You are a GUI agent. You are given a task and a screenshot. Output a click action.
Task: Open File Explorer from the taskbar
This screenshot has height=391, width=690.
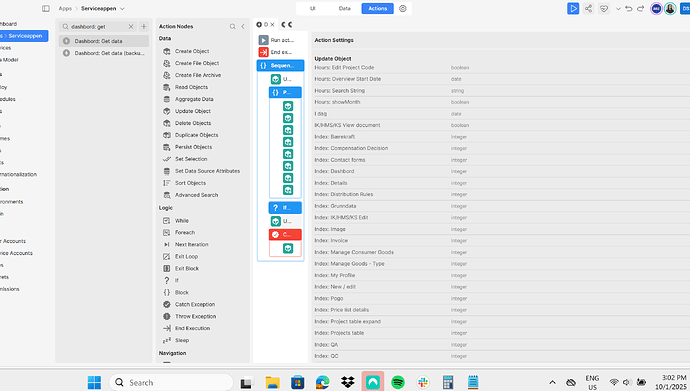click(x=272, y=382)
